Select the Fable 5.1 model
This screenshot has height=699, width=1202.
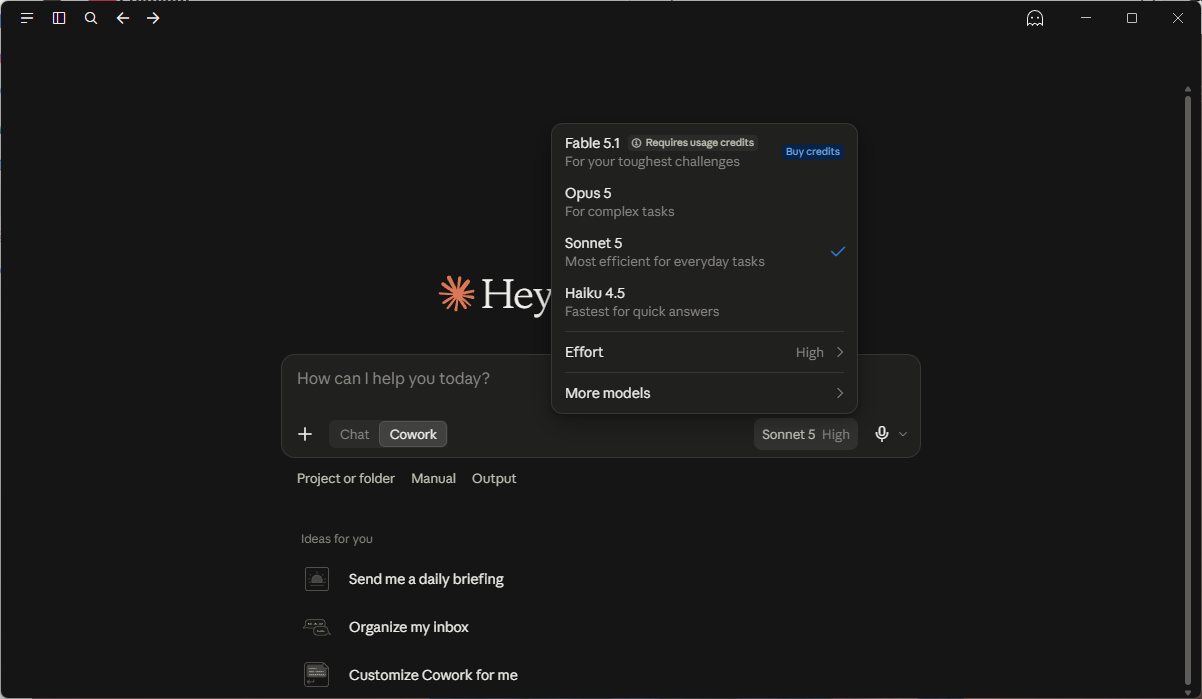tap(704, 152)
